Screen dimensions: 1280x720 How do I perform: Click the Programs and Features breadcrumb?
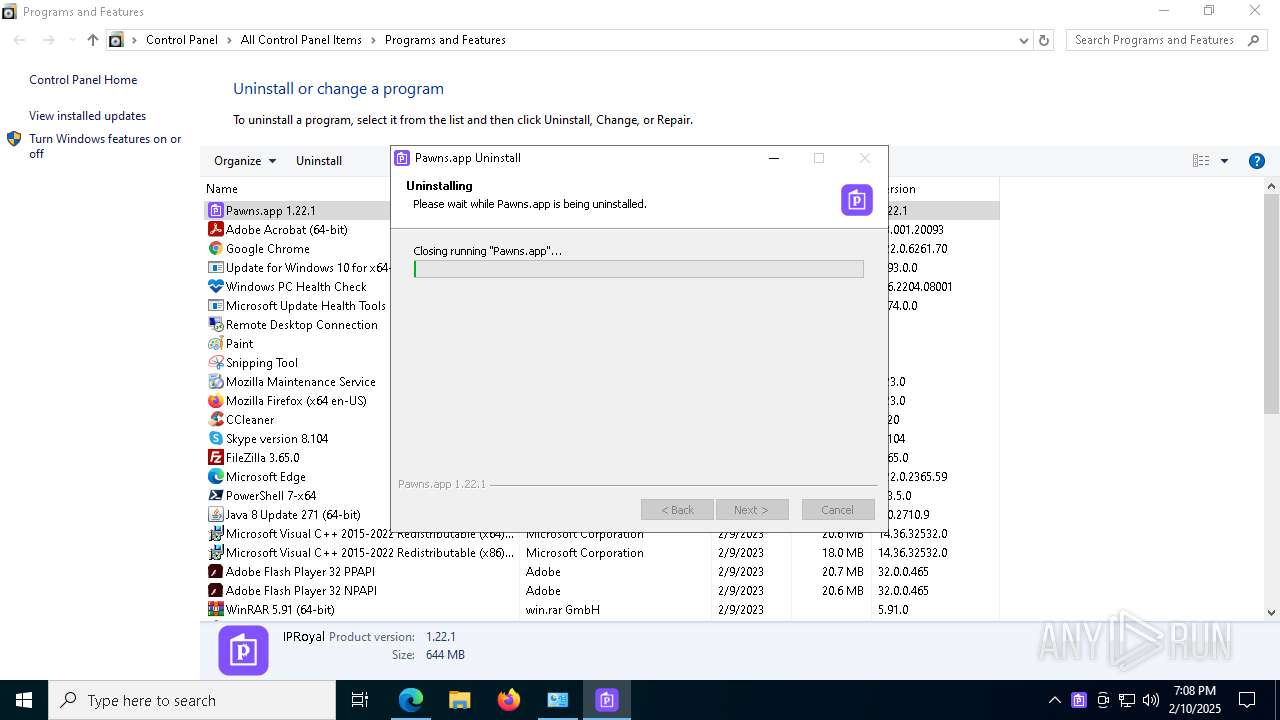pyautogui.click(x=445, y=40)
